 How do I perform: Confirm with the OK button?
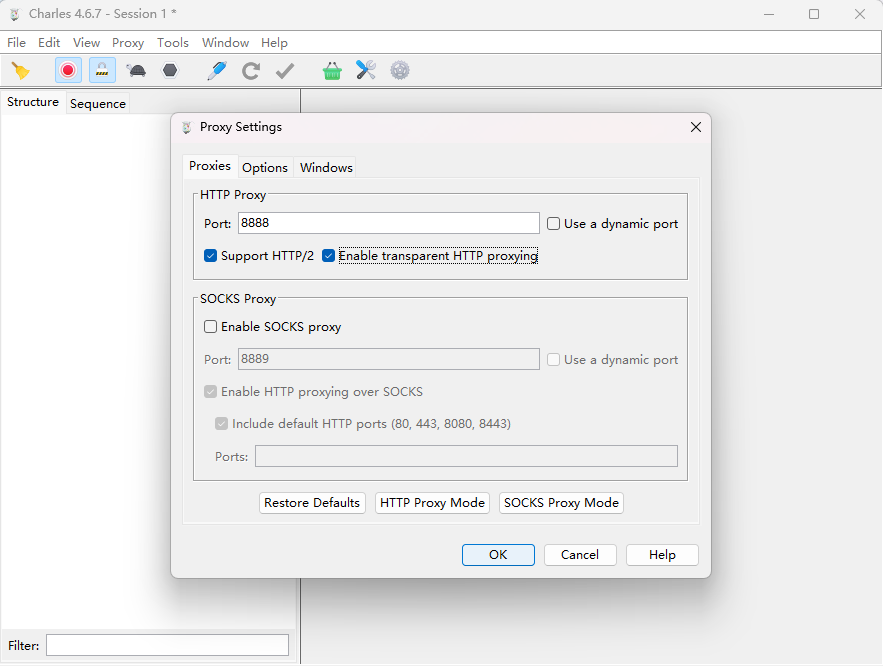[x=498, y=555]
